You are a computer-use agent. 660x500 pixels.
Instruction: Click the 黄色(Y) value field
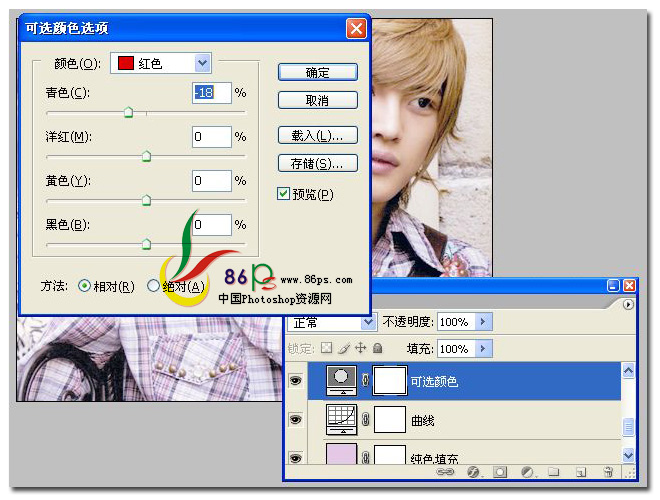[212, 181]
